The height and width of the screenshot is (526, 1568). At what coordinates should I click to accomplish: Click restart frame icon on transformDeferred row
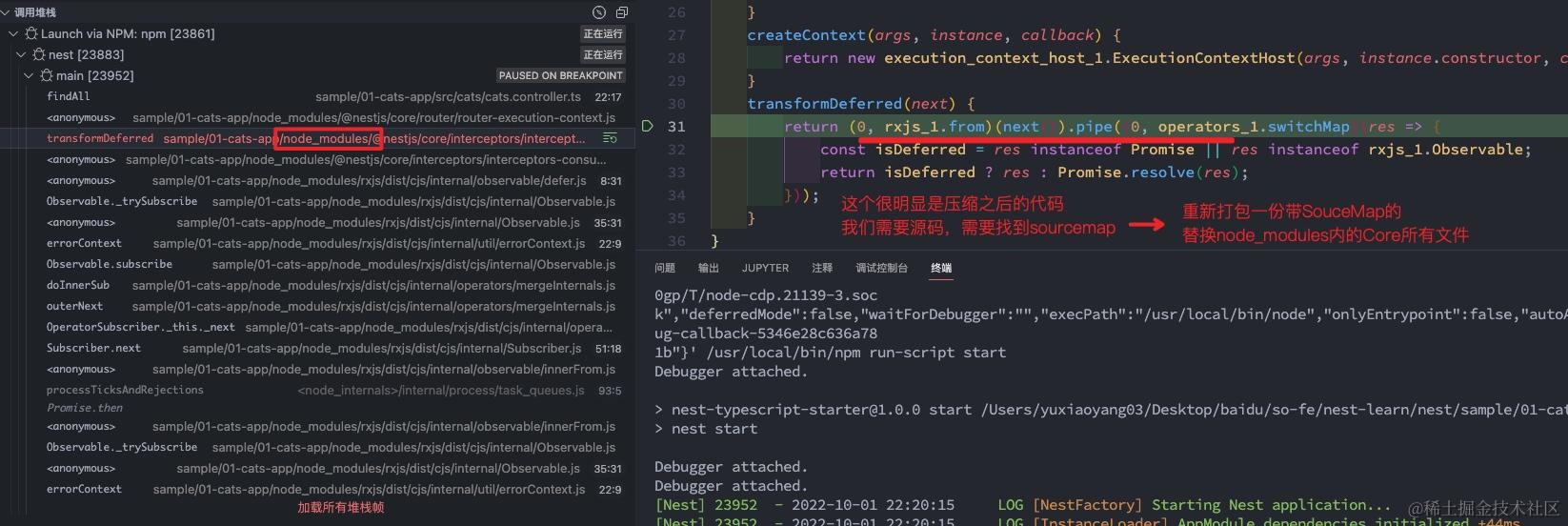pos(610,138)
